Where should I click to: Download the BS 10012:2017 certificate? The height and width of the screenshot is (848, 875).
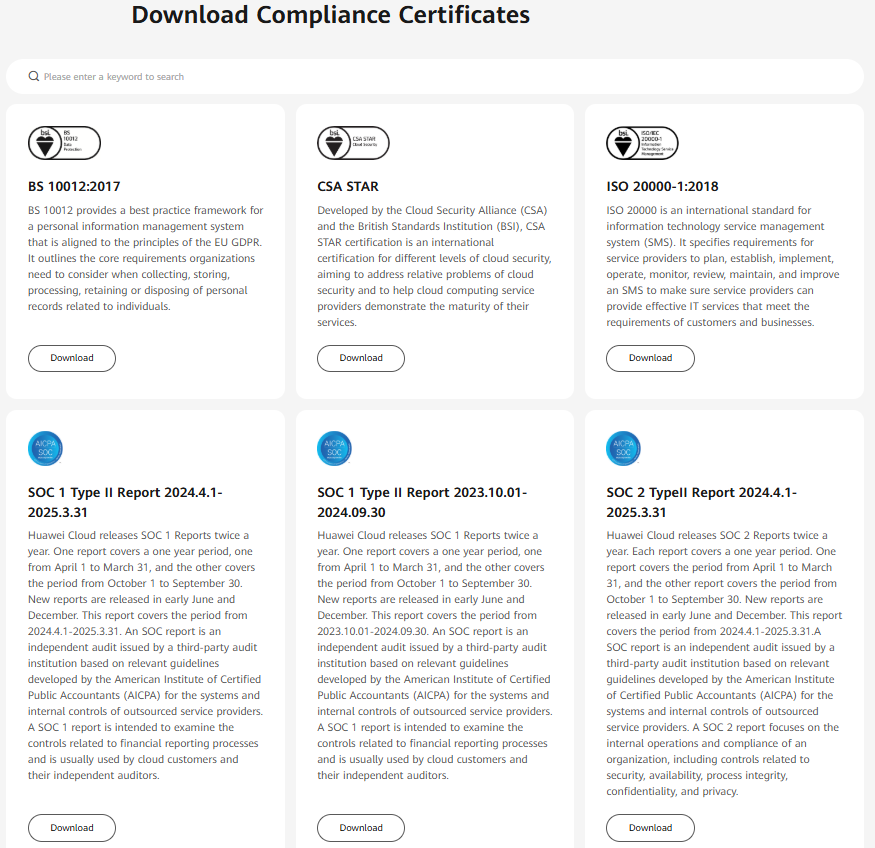point(72,358)
